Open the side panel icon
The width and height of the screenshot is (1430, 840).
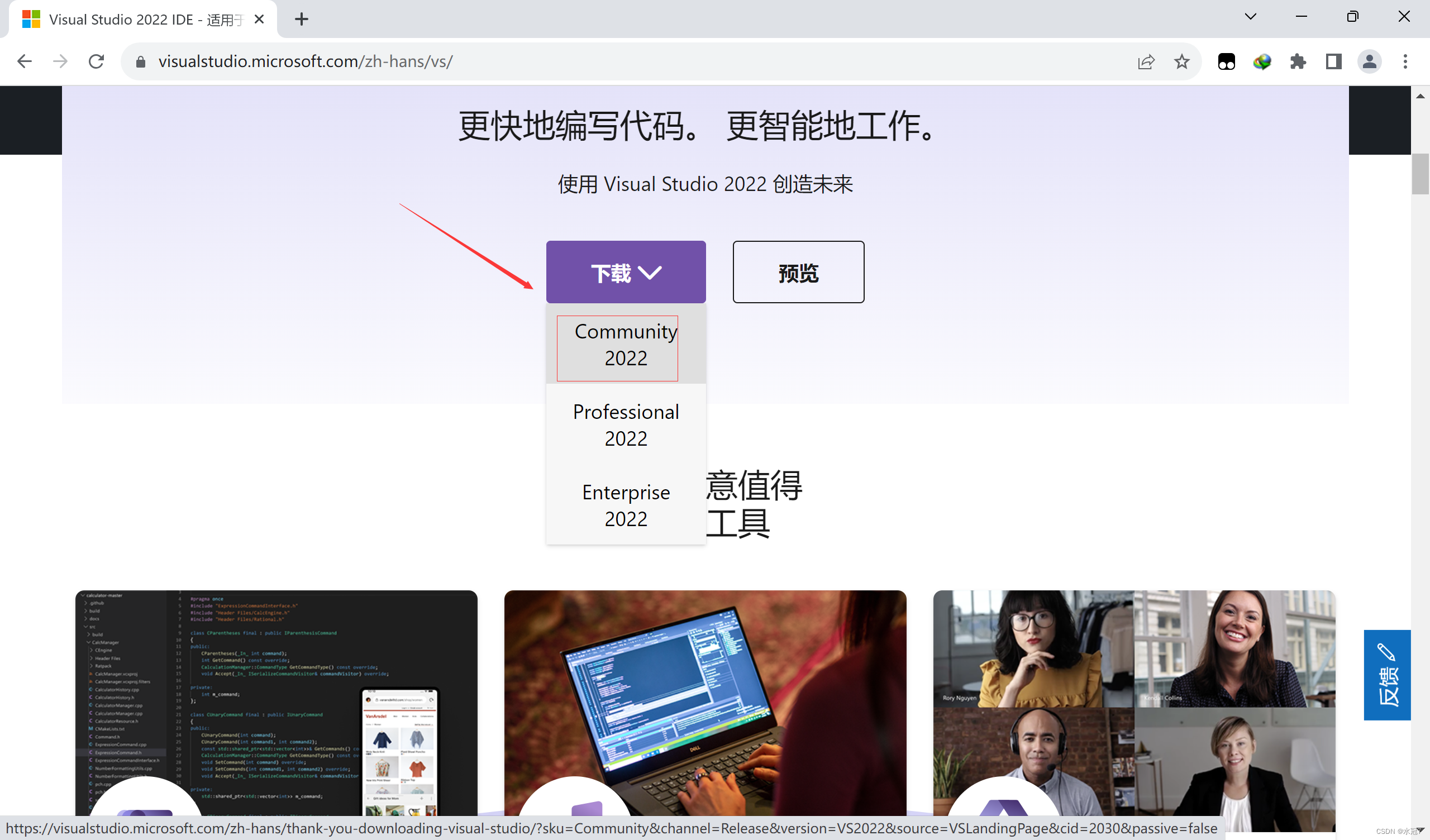[x=1333, y=61]
